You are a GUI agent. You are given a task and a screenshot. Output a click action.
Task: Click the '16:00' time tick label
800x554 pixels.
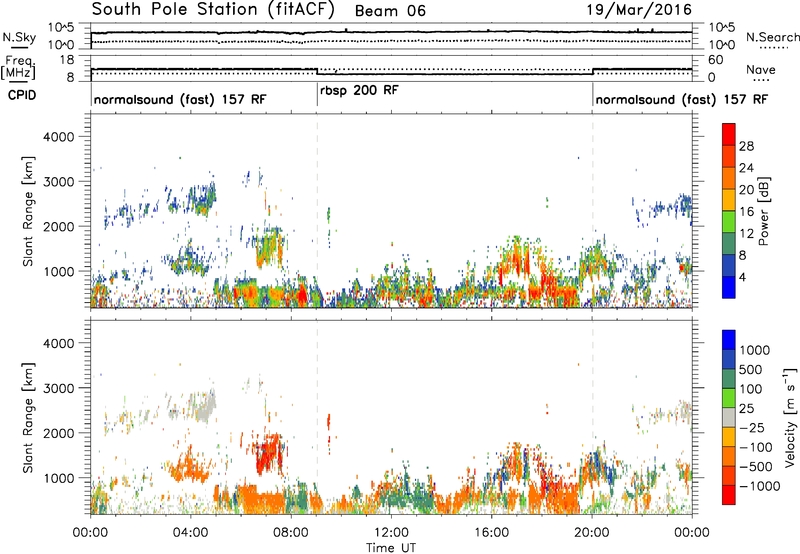[491, 533]
